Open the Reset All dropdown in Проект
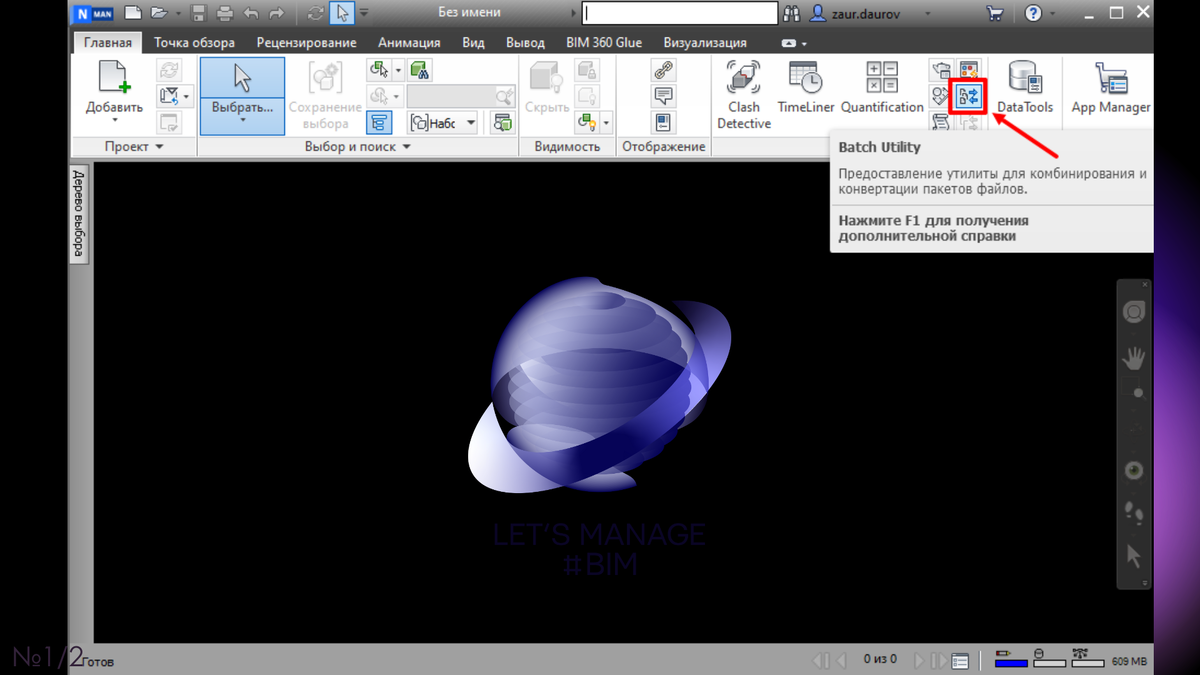The image size is (1200, 675). (x=187, y=96)
